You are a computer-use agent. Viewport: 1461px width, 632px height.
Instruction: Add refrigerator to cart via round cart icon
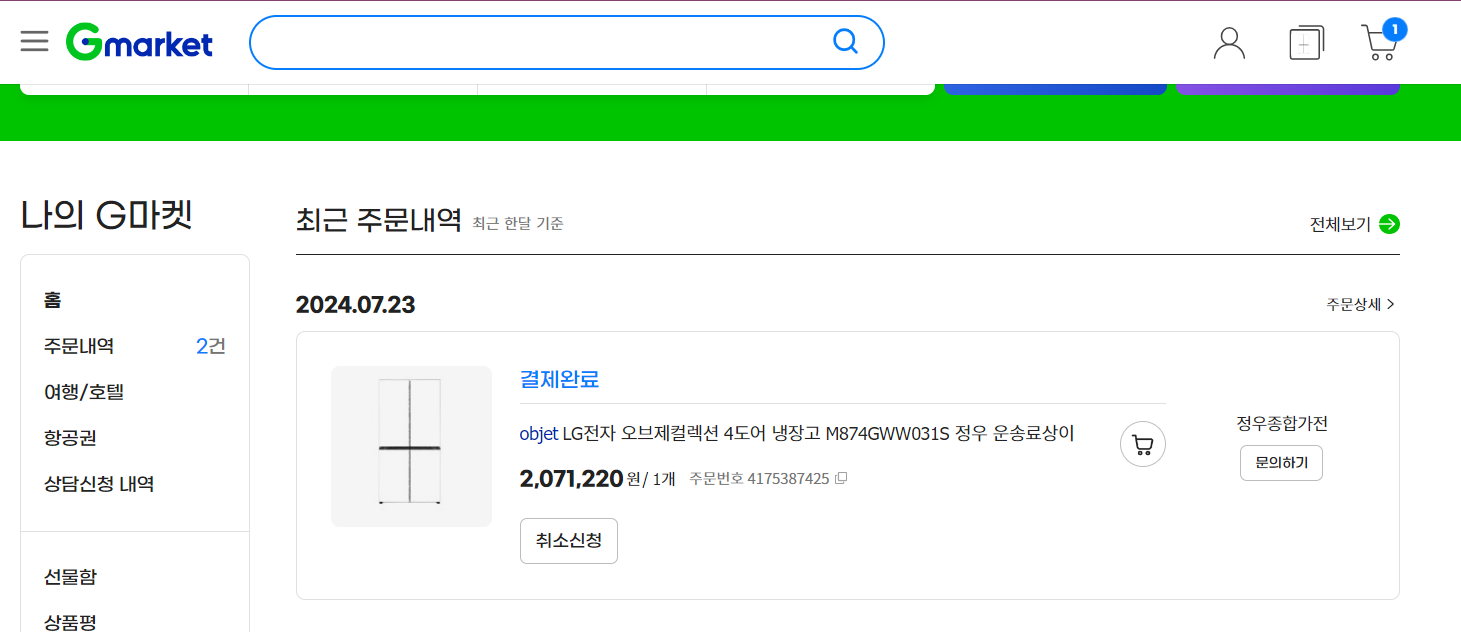[x=1143, y=444]
